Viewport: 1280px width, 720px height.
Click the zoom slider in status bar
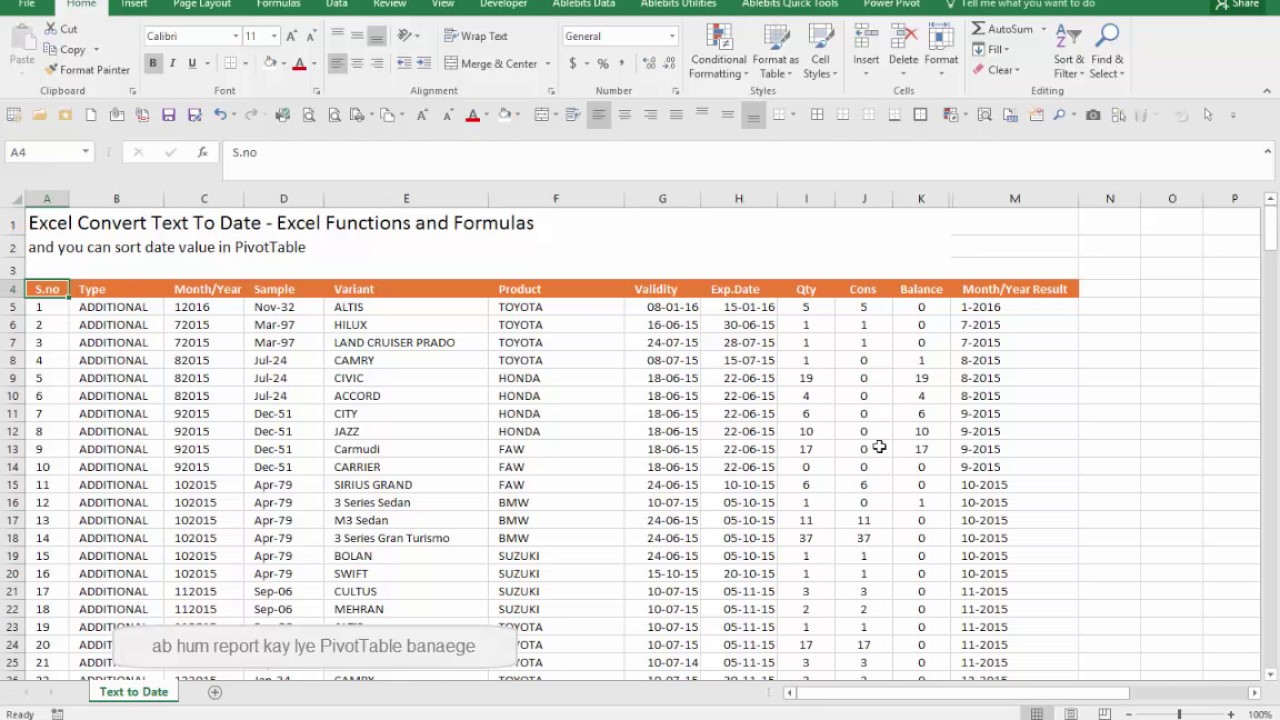[1179, 714]
